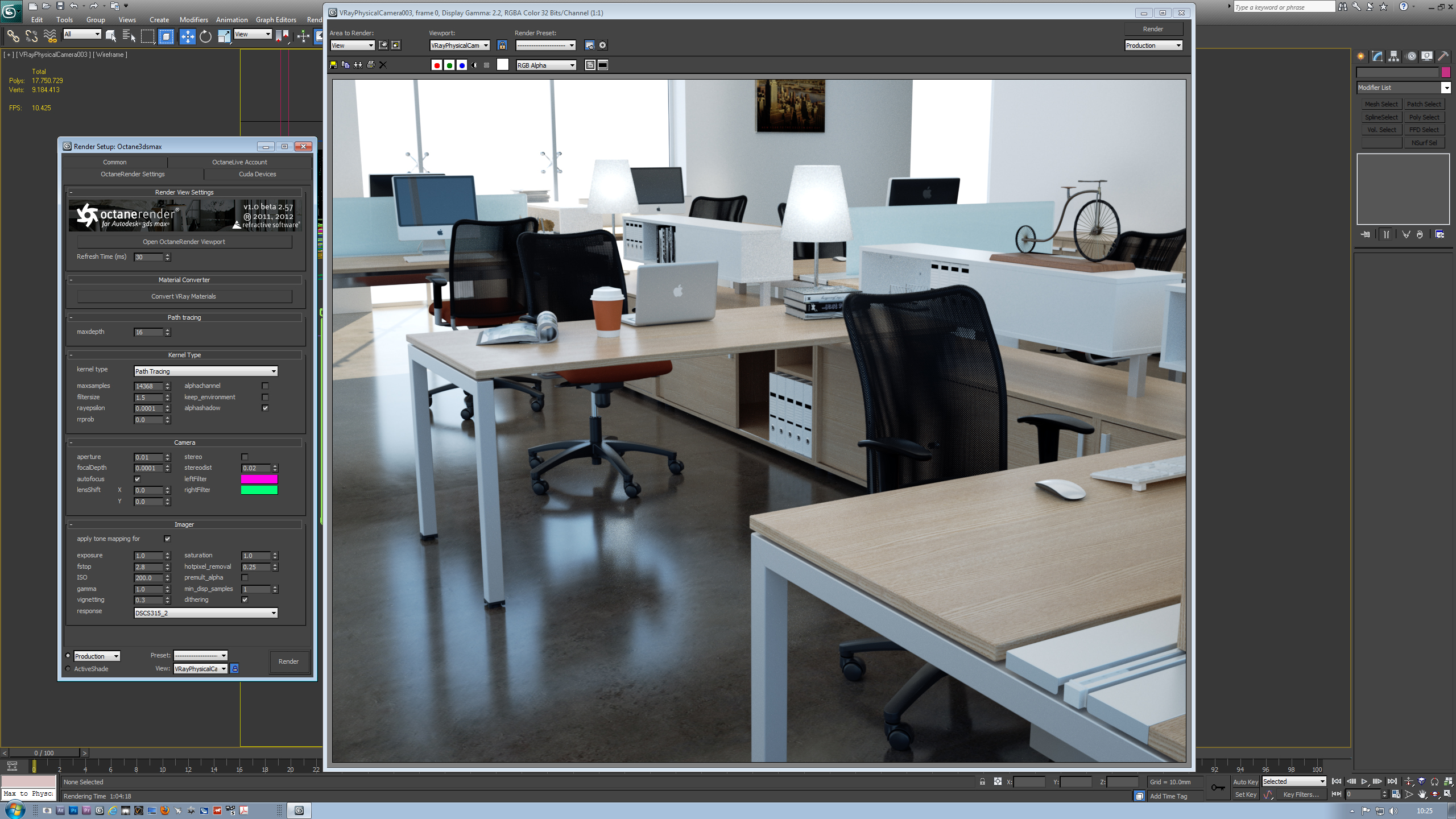Screen dimensions: 1456x819
Task: Toggle the Set Key mode key icon
Action: coord(1218,788)
